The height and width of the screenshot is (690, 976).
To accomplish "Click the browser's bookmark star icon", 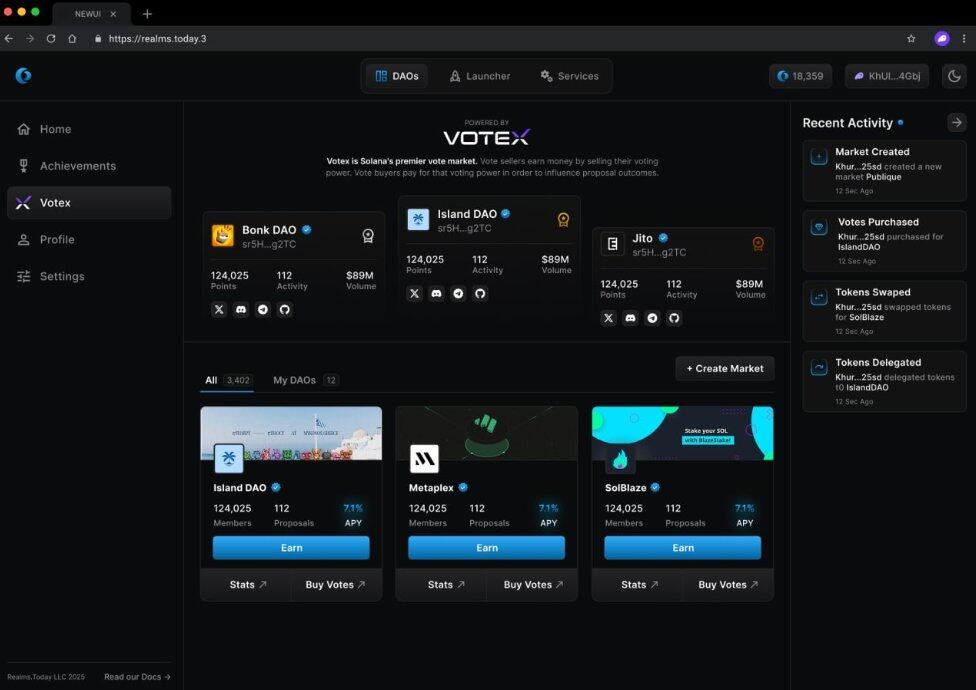I will click(x=911, y=39).
